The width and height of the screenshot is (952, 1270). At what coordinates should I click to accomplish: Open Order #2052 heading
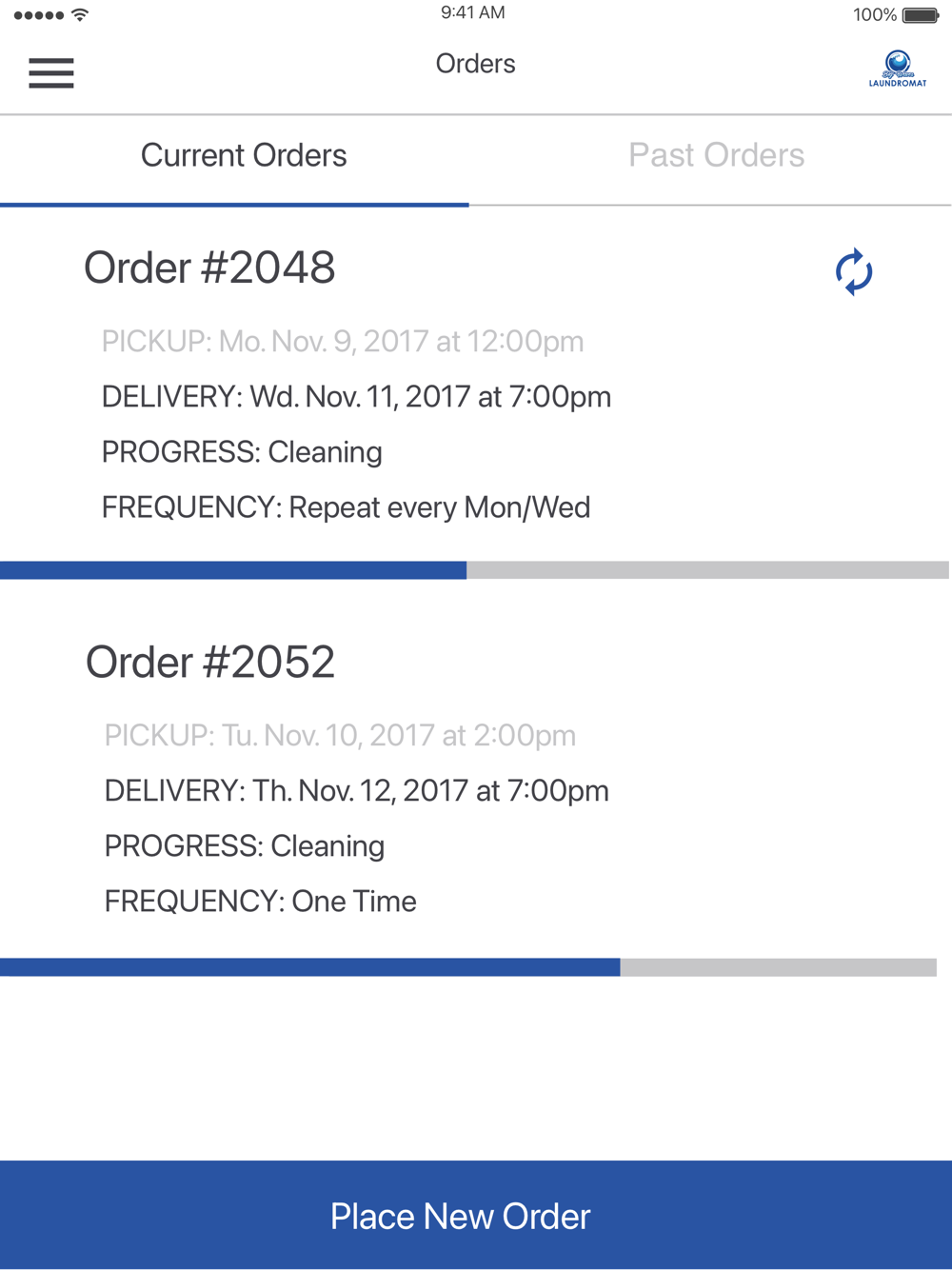click(210, 662)
